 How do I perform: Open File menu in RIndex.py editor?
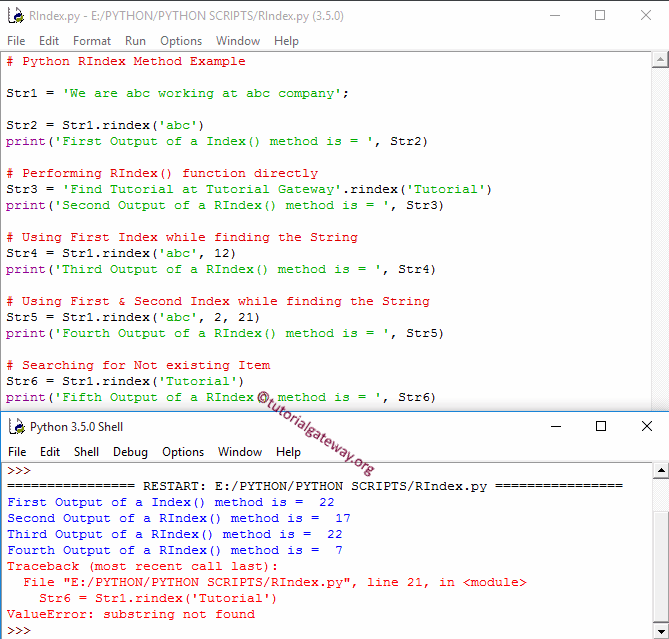(x=16, y=41)
